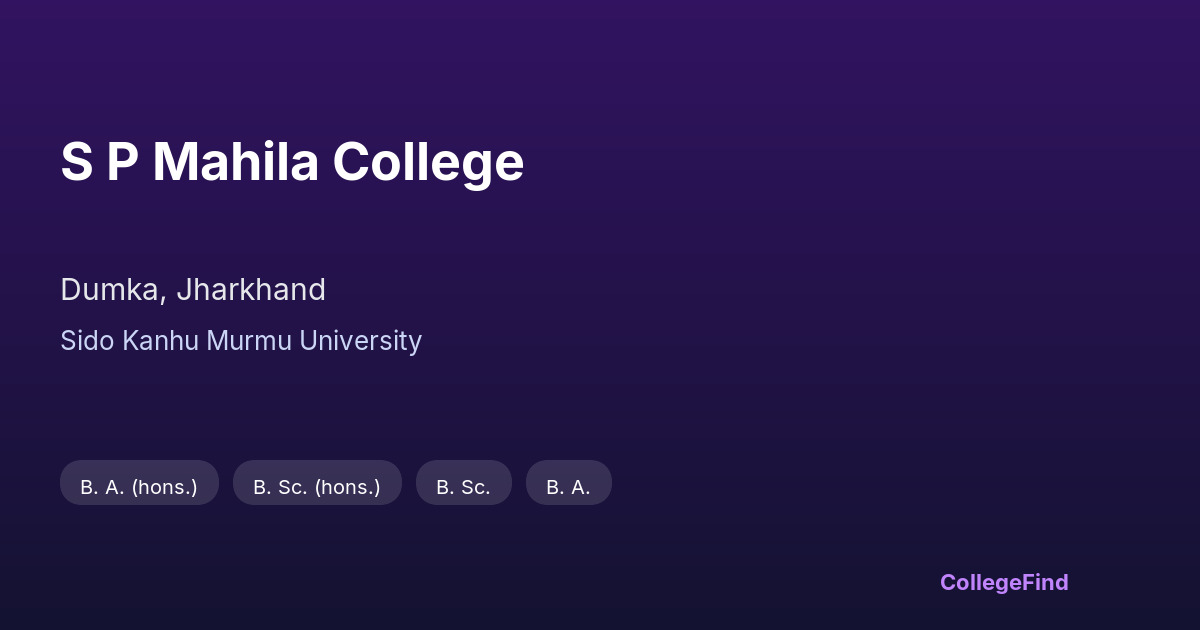Click the word Sido in the affiliation line
This screenshot has height=630, width=1200.
pos(87,341)
